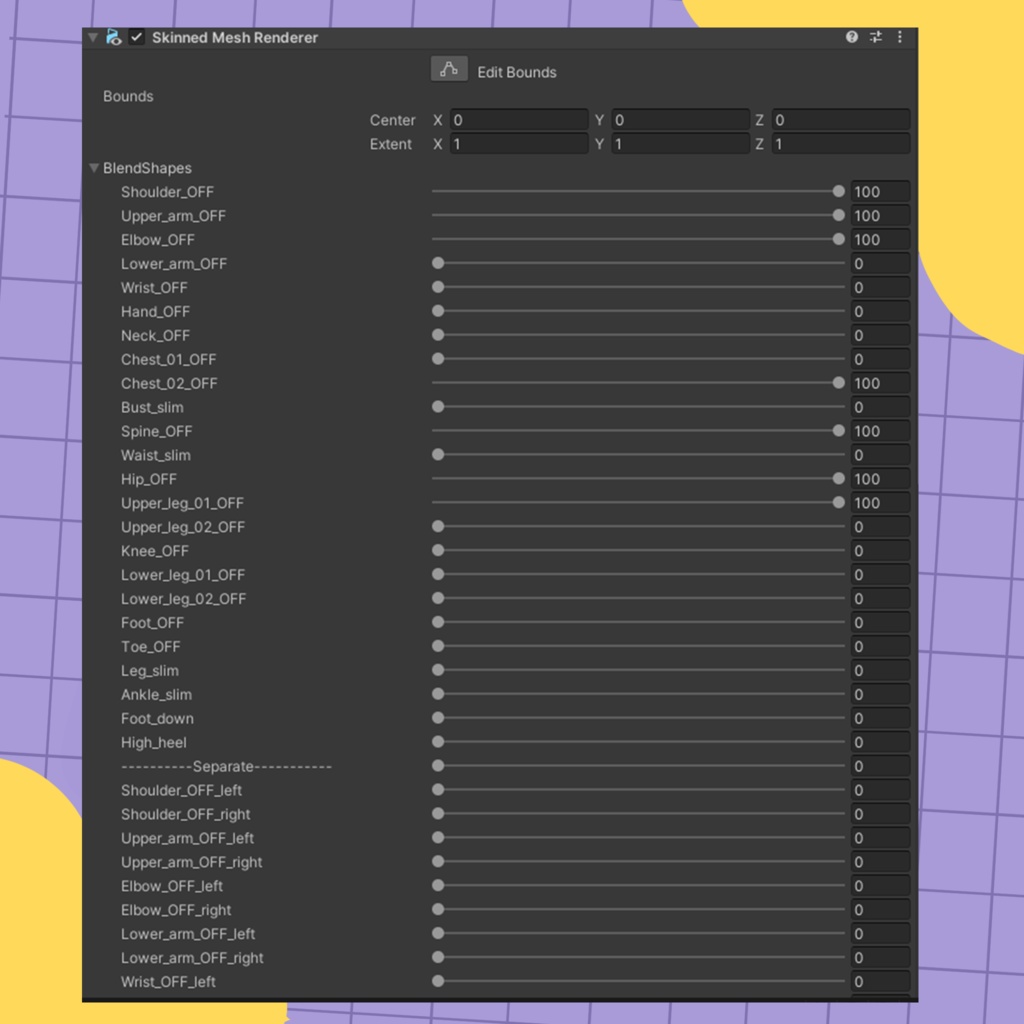Click the Bust_slim slider track

638,407
